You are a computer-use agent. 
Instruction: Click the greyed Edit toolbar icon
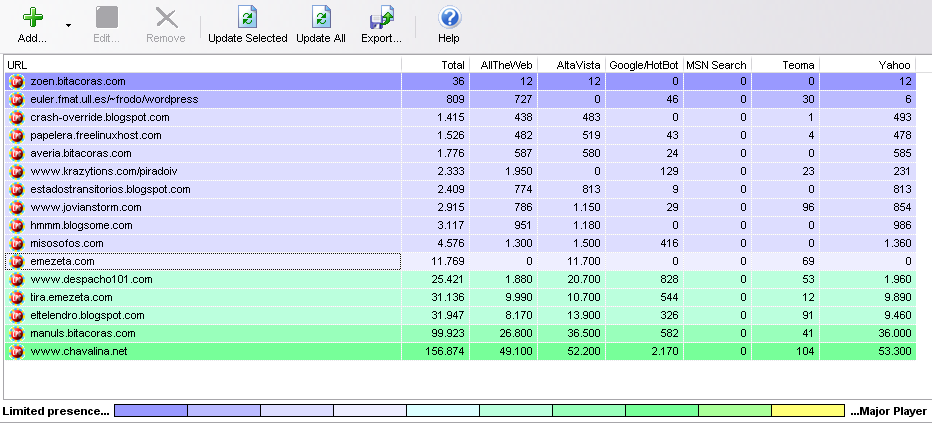tap(106, 17)
